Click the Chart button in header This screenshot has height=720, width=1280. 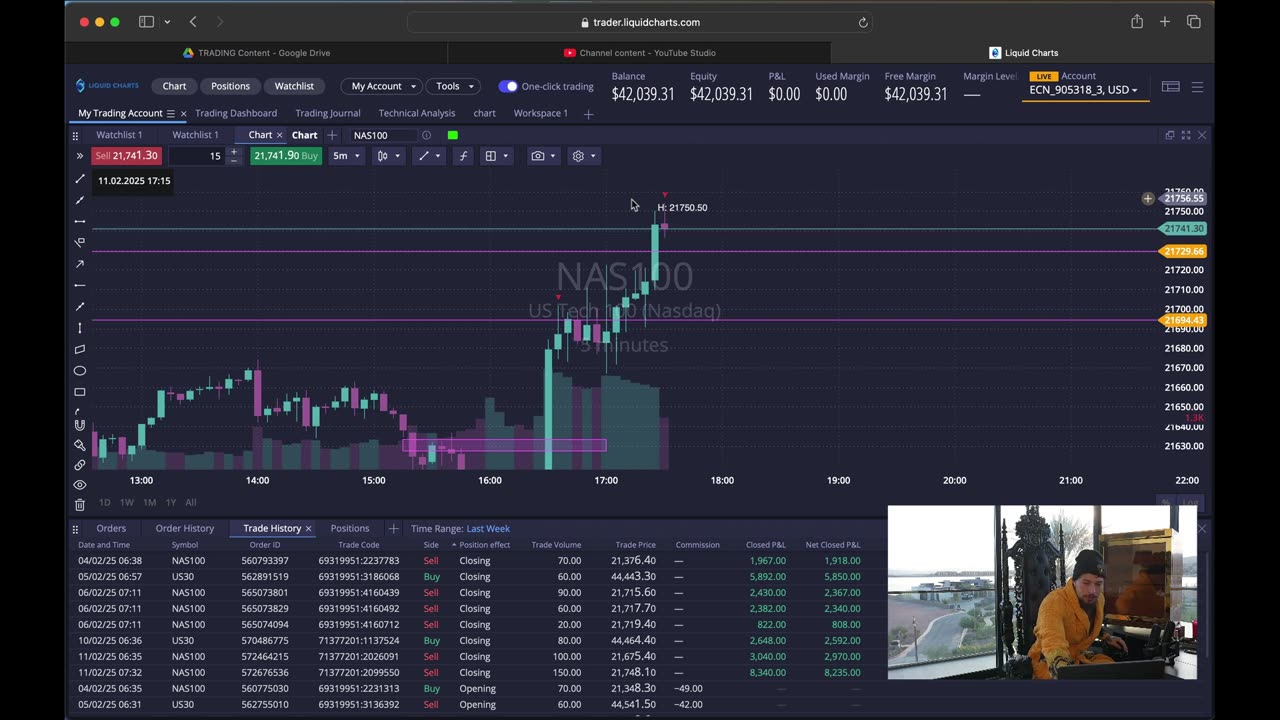(174, 86)
